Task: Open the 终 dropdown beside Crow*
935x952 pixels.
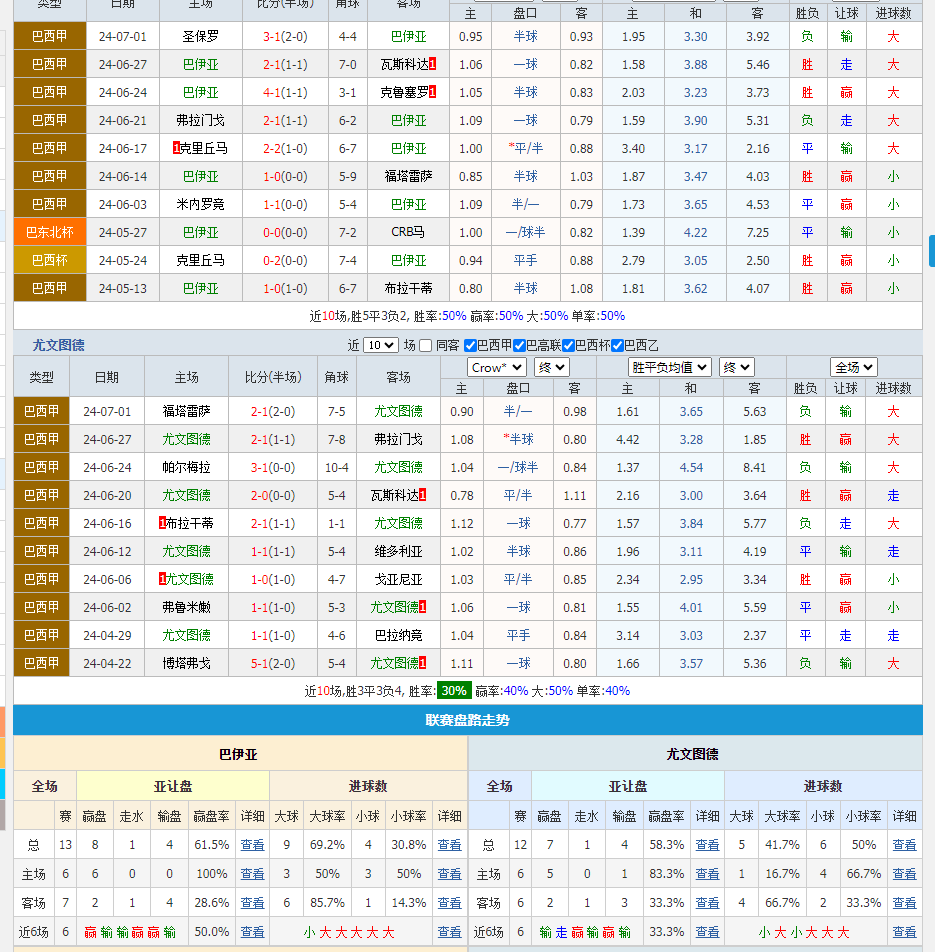Action: tap(552, 366)
